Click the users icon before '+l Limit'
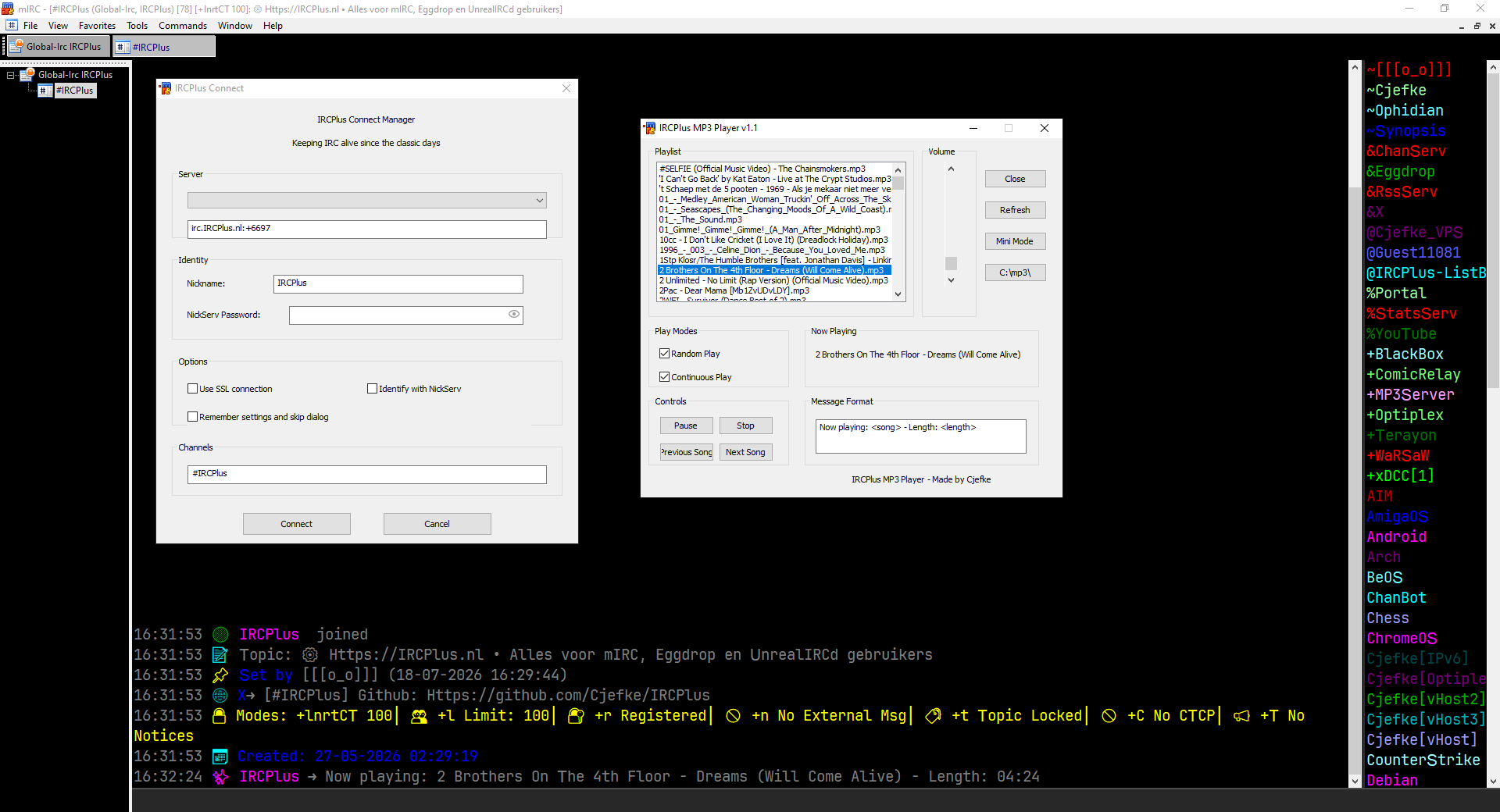The image size is (1500, 812). pyautogui.click(x=420, y=716)
